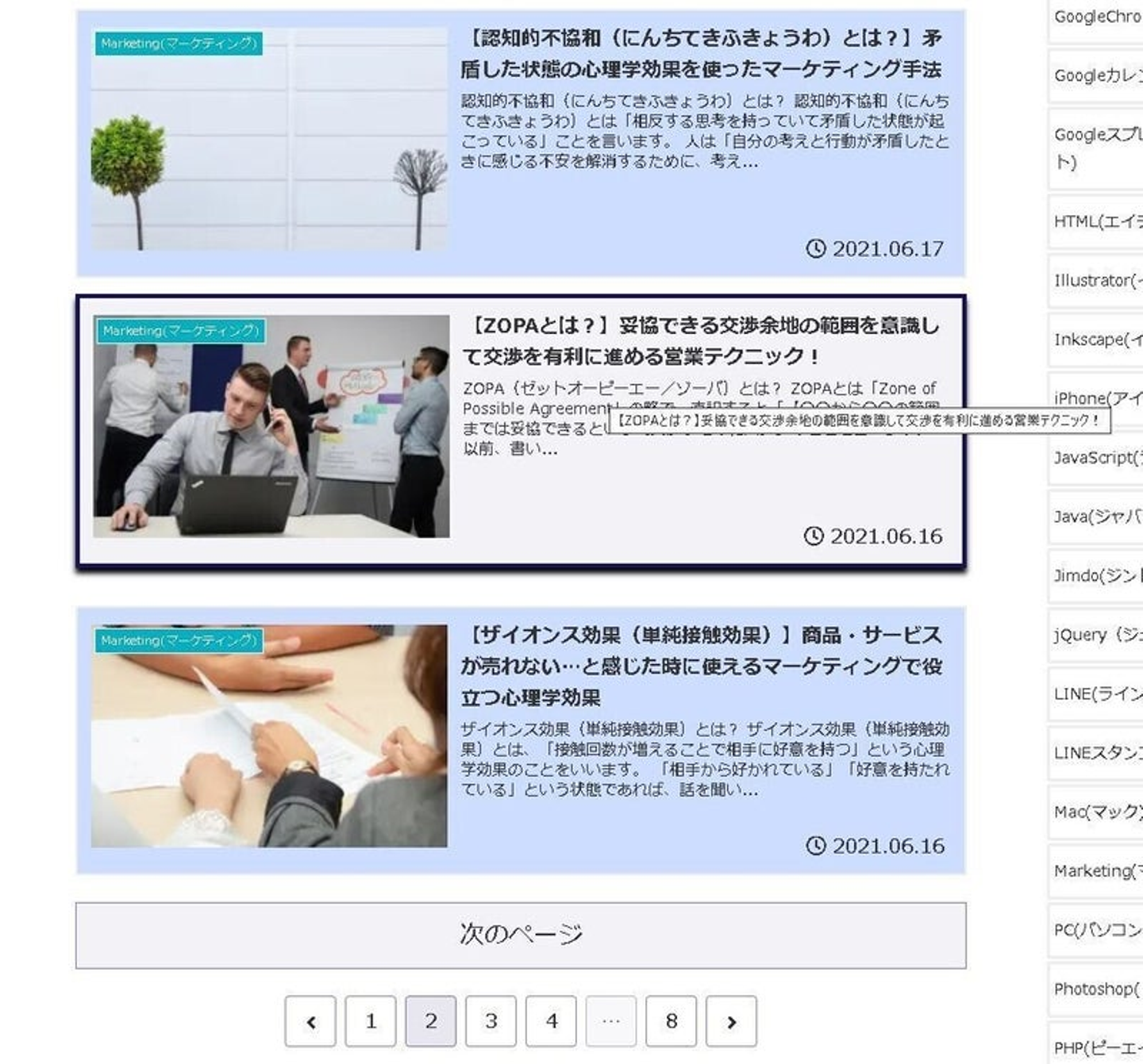Click excerpt text of ザイオンス効果 article
This screenshot has width=1143, height=1064.
pos(705,759)
